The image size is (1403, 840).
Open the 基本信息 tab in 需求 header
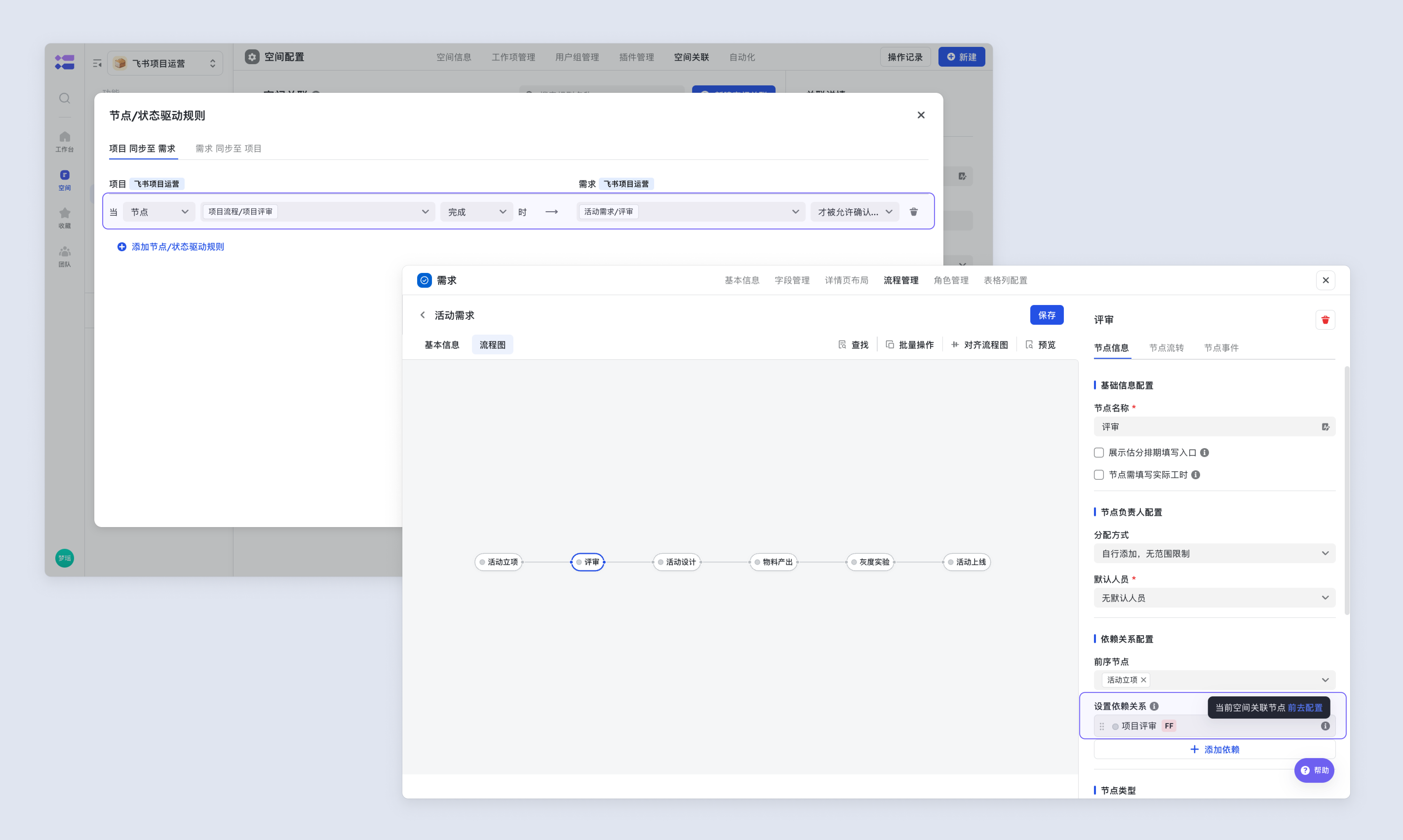[x=742, y=280]
